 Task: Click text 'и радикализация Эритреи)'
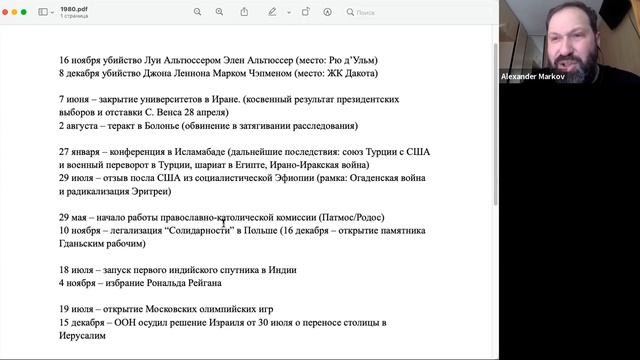point(115,191)
